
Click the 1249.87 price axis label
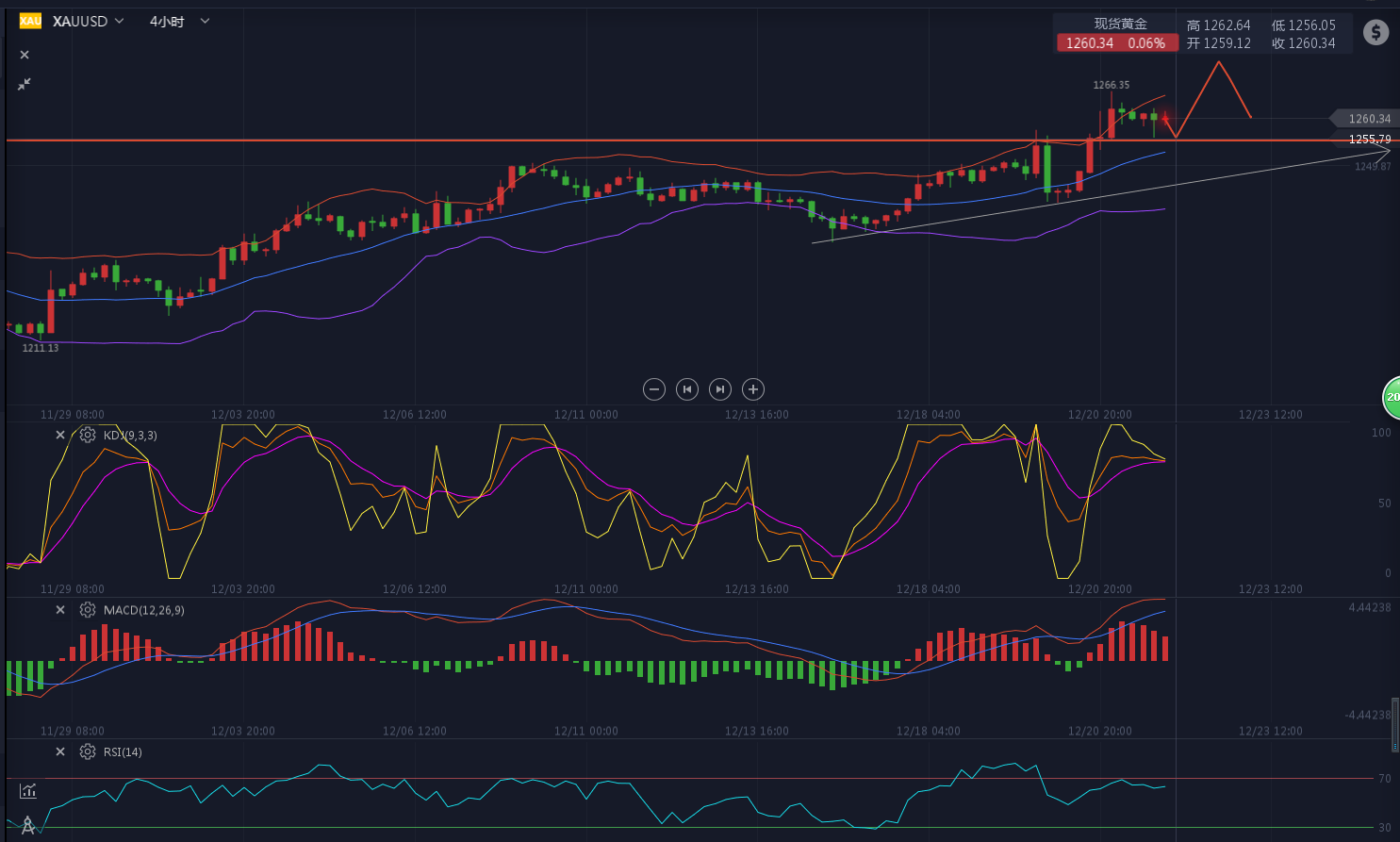tap(1373, 167)
